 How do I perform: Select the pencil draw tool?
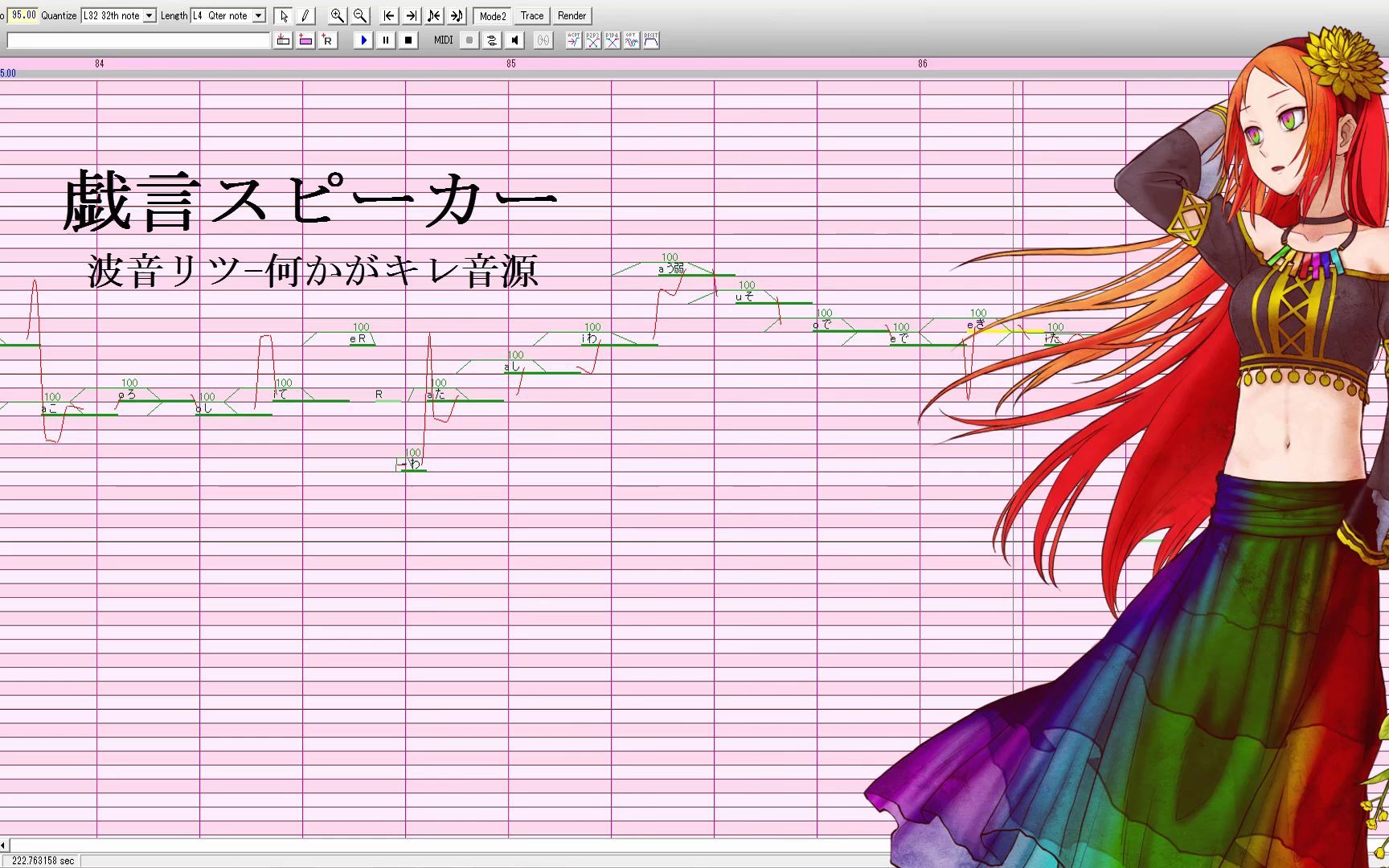[305, 16]
